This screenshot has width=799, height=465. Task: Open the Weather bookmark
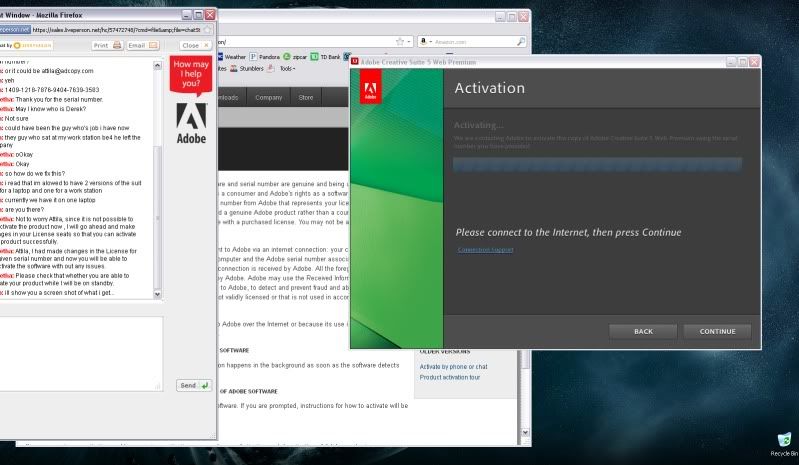tap(231, 57)
